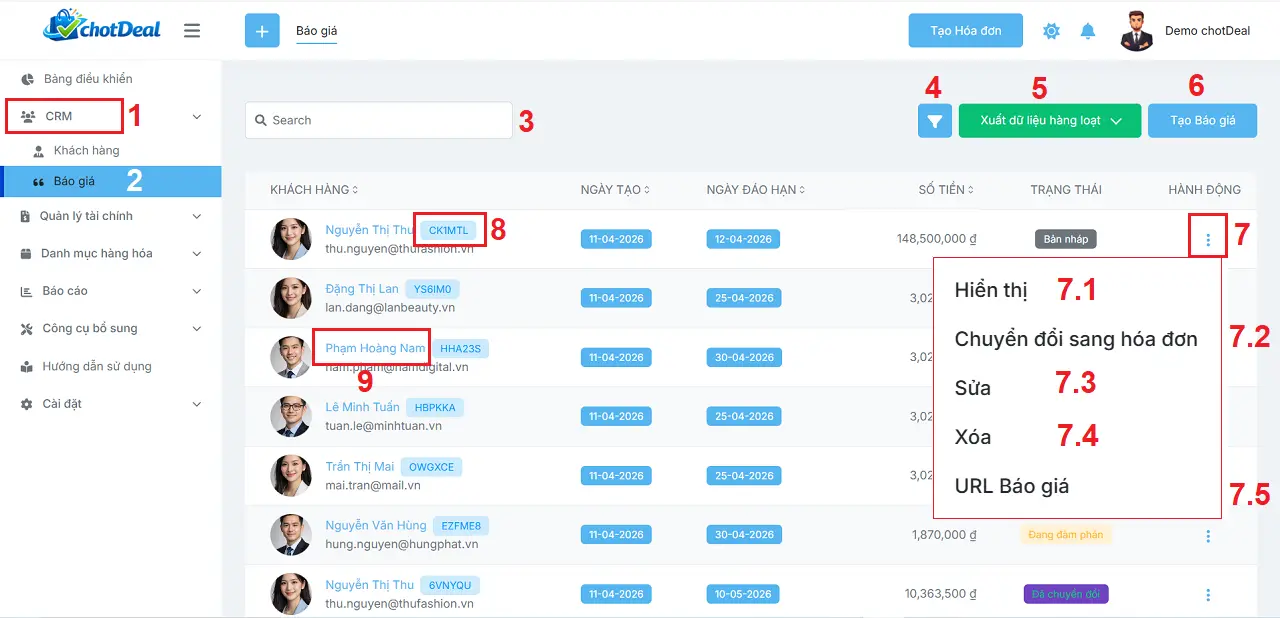Click the blue filter funnel icon
Viewport: 1280px width, 618px height.
tap(934, 121)
